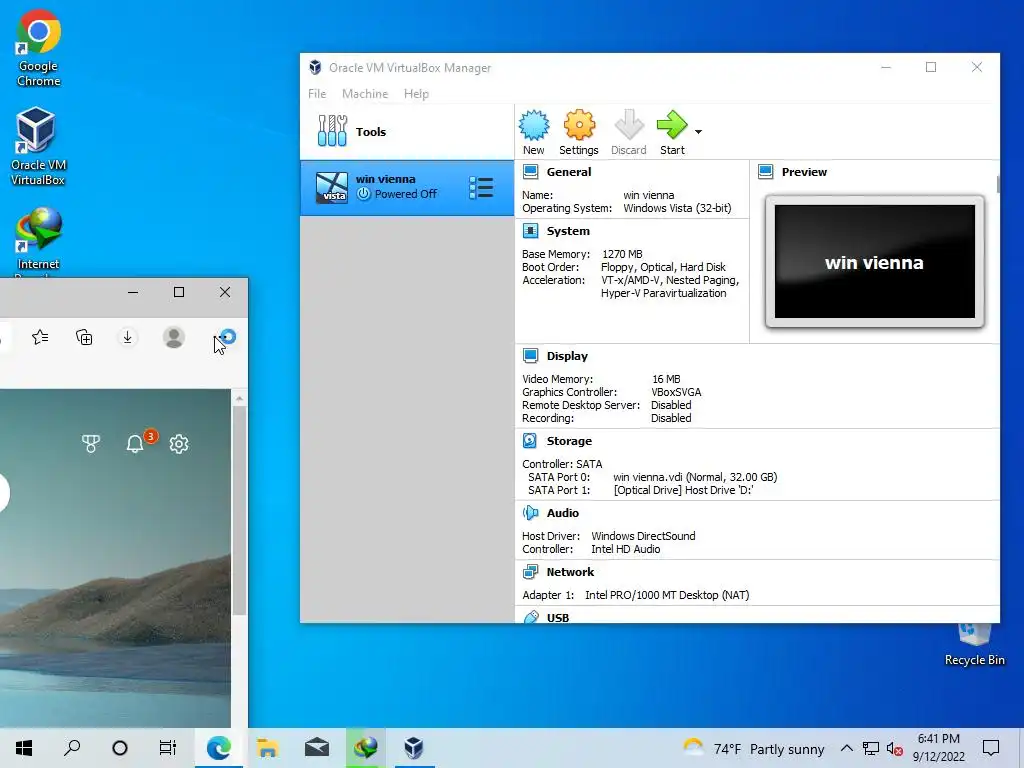
Task: Click the Preview section header
Action: coord(804,172)
